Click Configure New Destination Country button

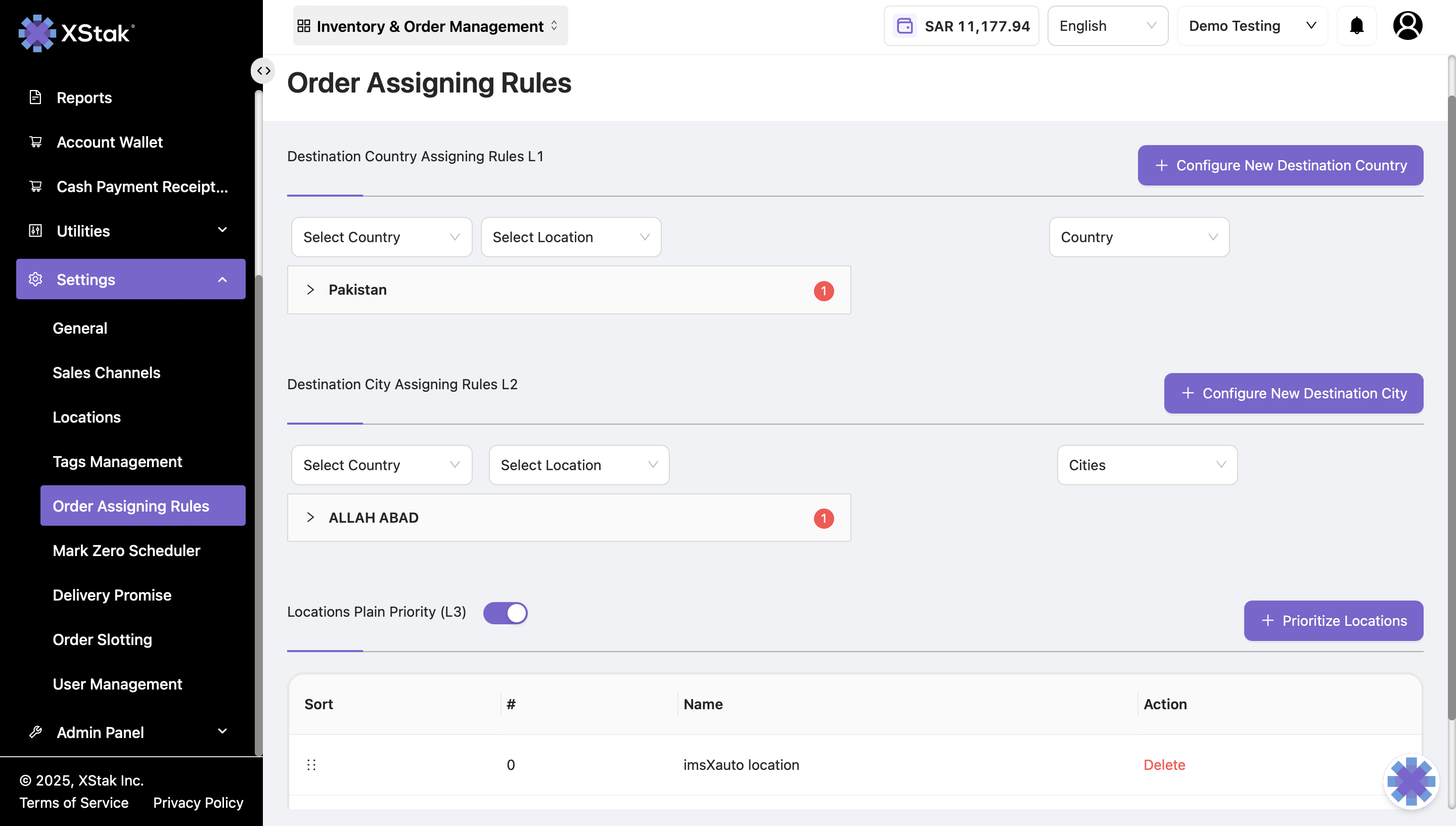click(x=1280, y=165)
